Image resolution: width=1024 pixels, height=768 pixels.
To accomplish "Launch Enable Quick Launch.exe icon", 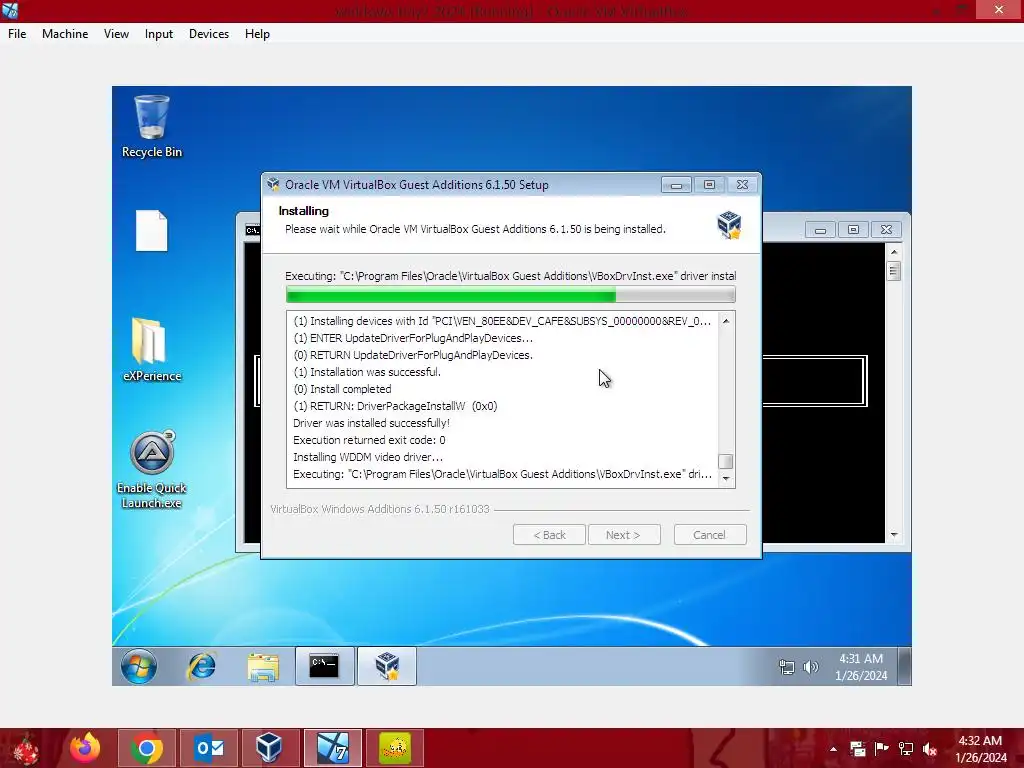I will pyautogui.click(x=152, y=469).
